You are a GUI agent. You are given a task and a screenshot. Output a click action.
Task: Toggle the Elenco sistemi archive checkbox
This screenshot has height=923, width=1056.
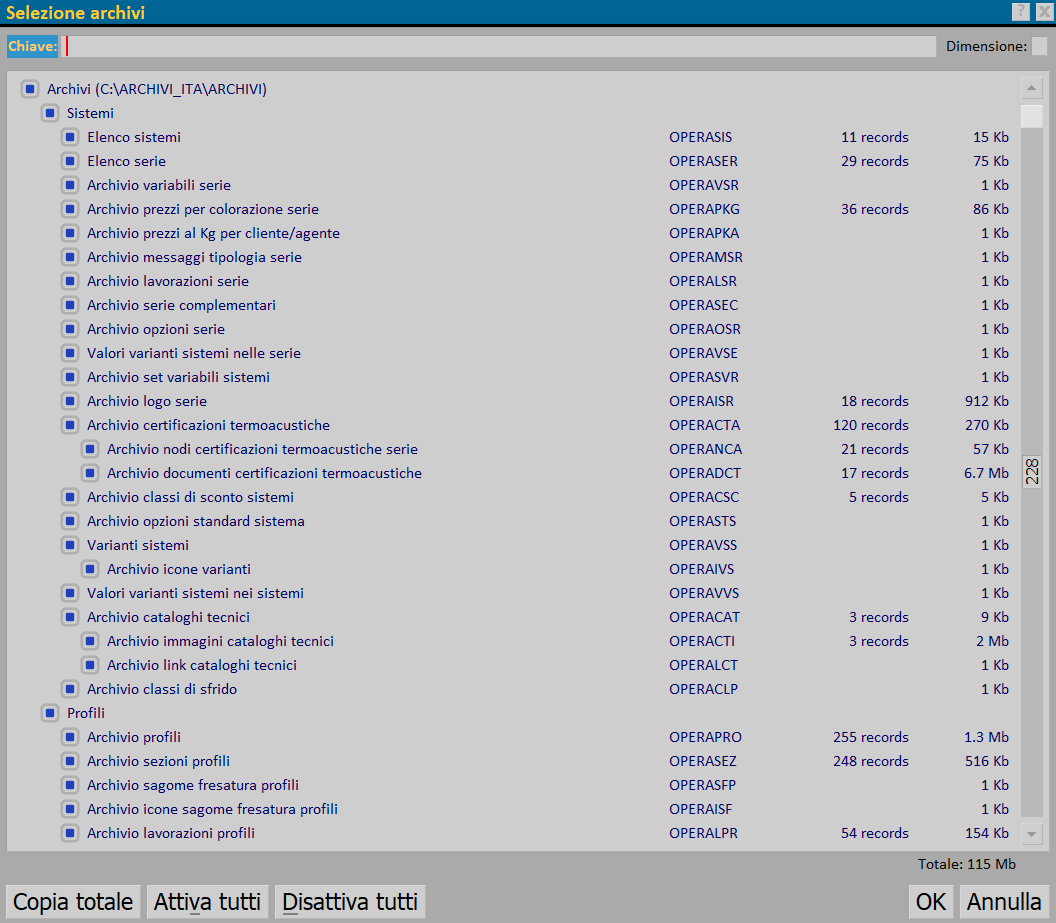[70, 137]
